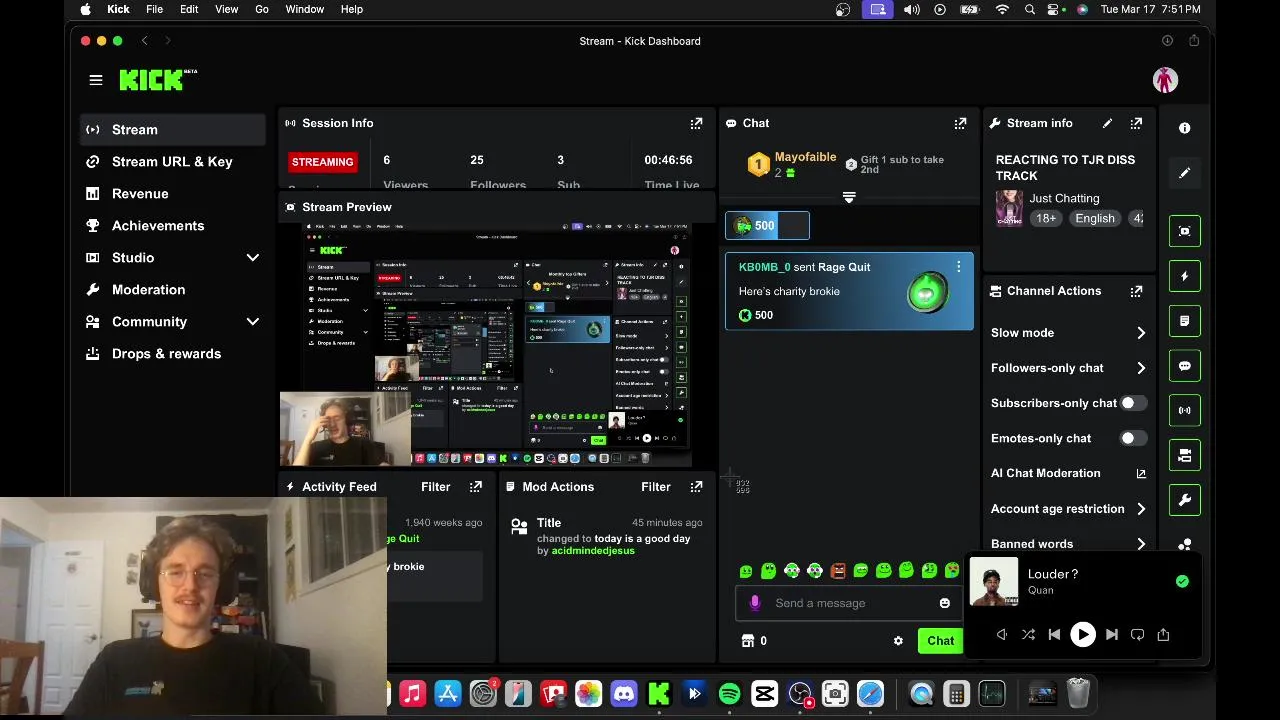Click the info icon in right sidebar
The image size is (1280, 720).
(1184, 128)
